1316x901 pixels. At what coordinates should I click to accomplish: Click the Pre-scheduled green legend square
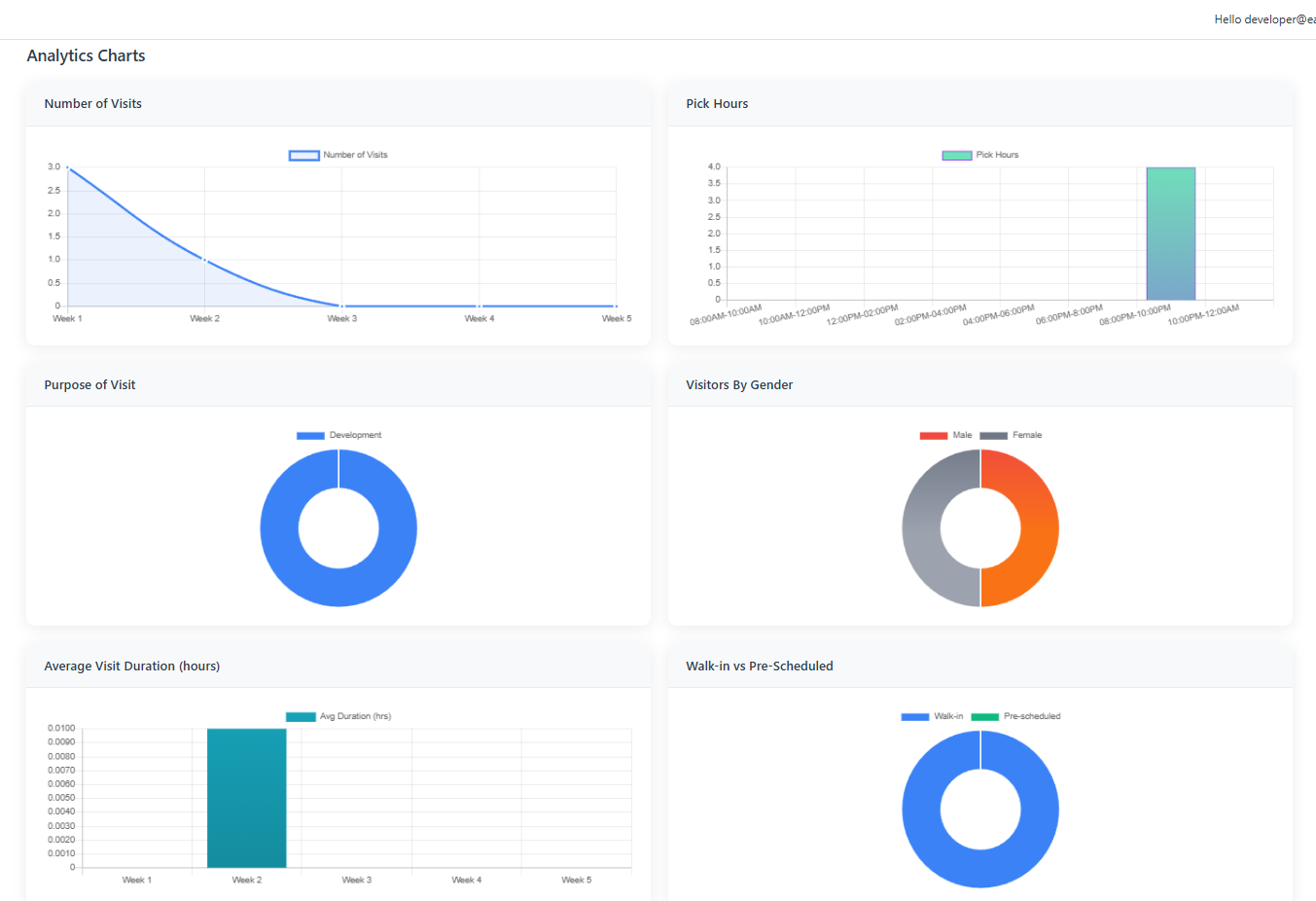tap(987, 716)
